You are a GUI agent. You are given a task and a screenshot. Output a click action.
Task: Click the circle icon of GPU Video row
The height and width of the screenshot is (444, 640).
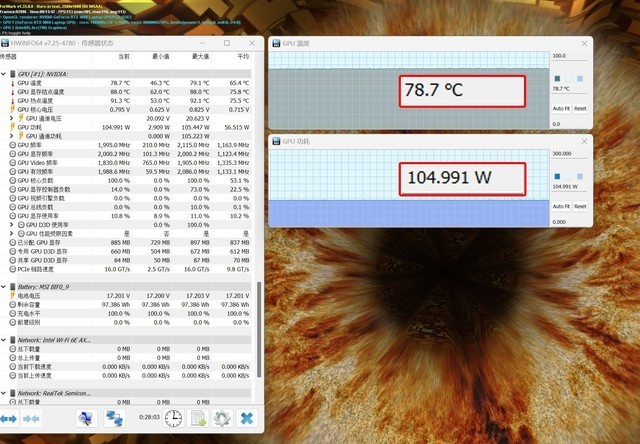coord(13,163)
